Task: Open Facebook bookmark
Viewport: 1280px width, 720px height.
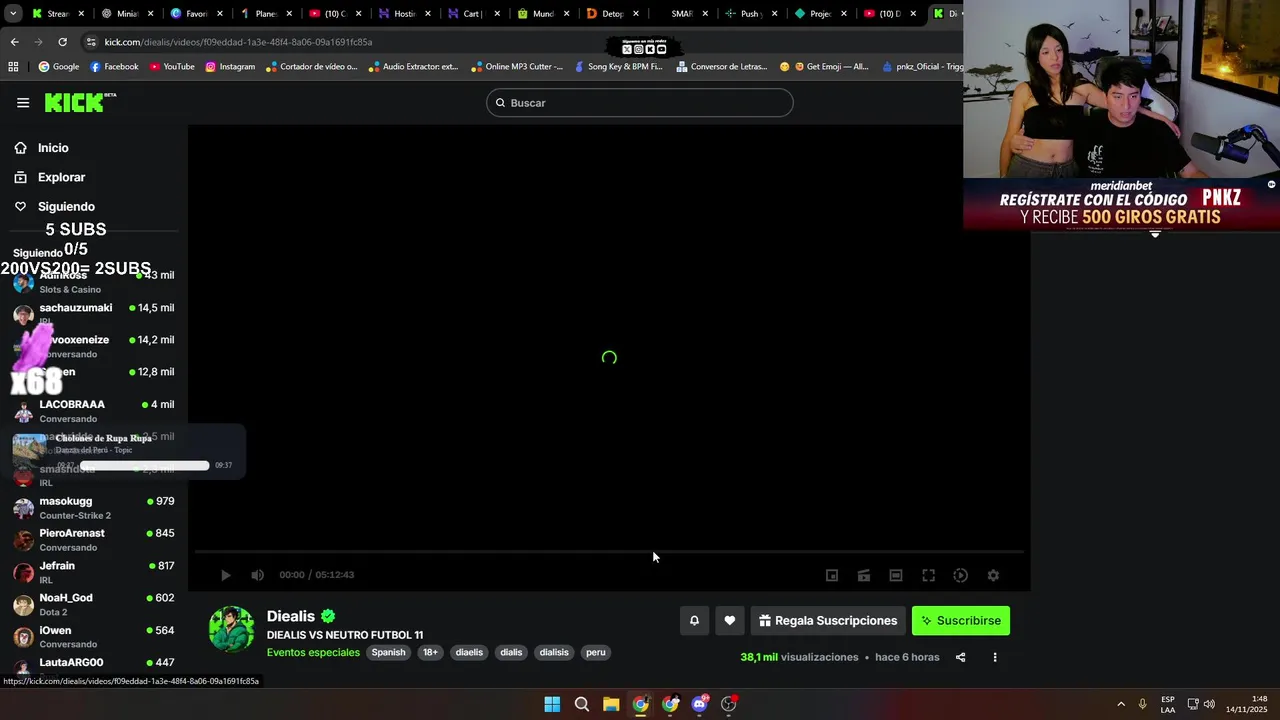Action: point(114,67)
